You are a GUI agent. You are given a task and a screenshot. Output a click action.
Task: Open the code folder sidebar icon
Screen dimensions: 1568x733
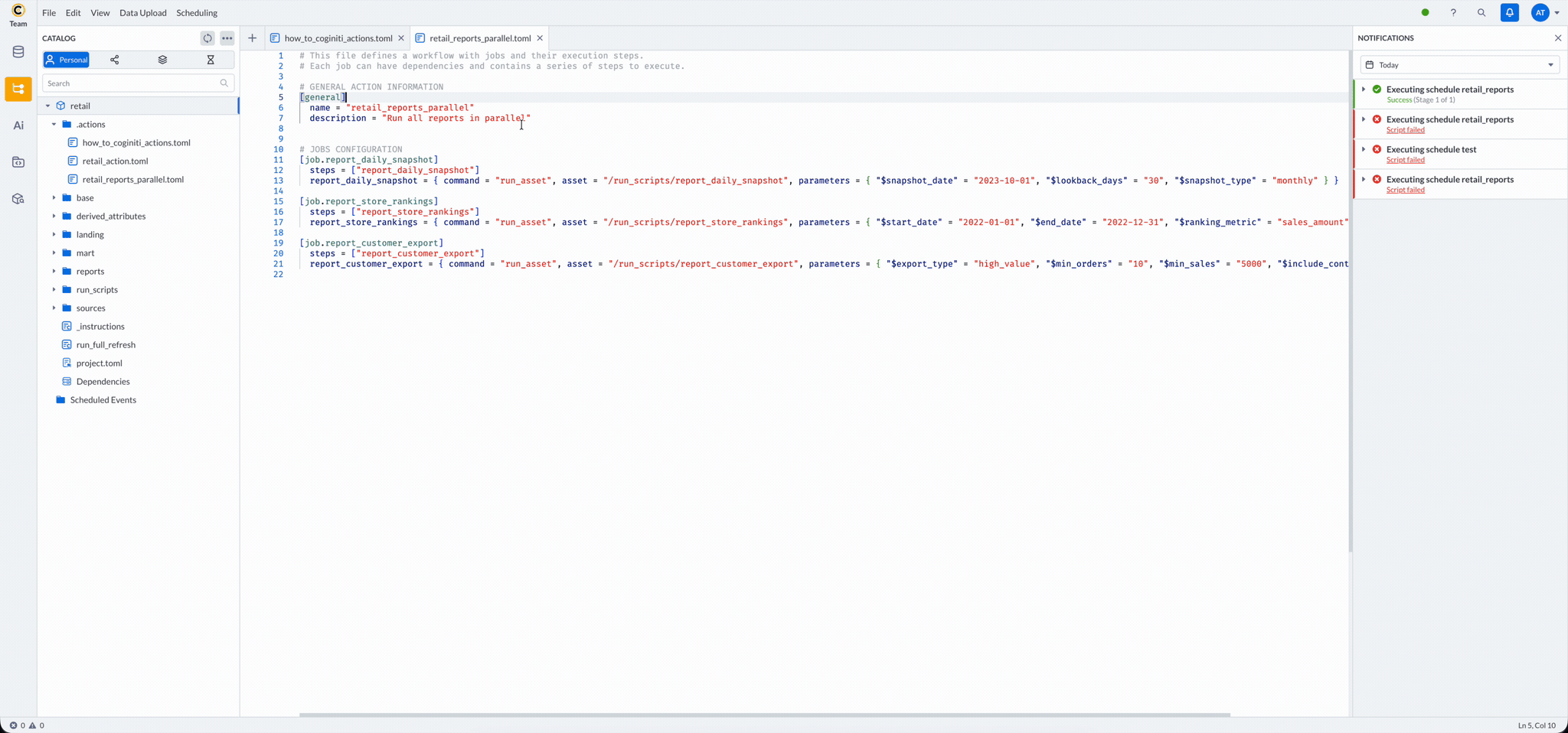pos(18,162)
